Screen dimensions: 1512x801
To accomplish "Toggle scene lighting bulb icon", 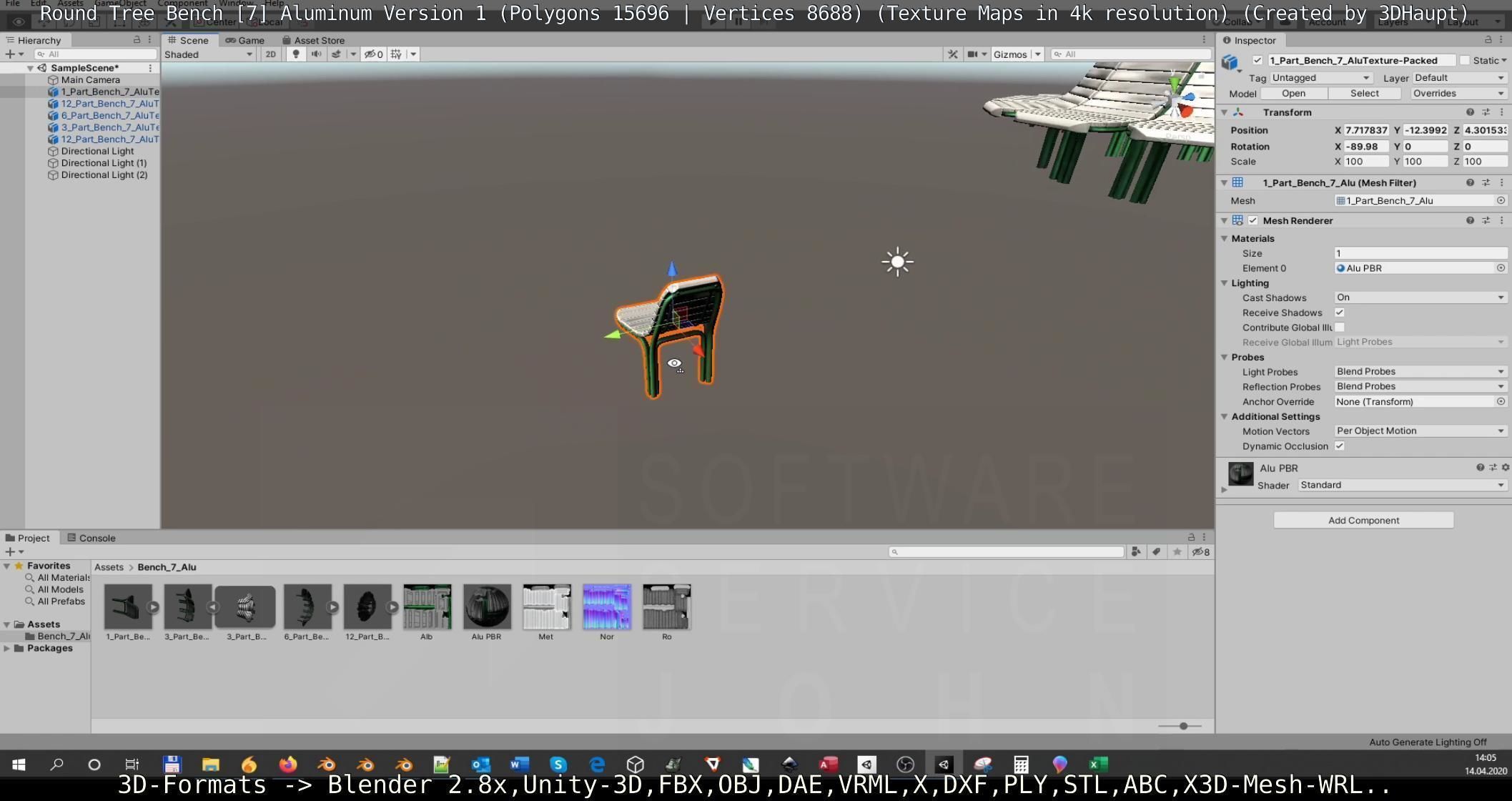I will pyautogui.click(x=296, y=54).
